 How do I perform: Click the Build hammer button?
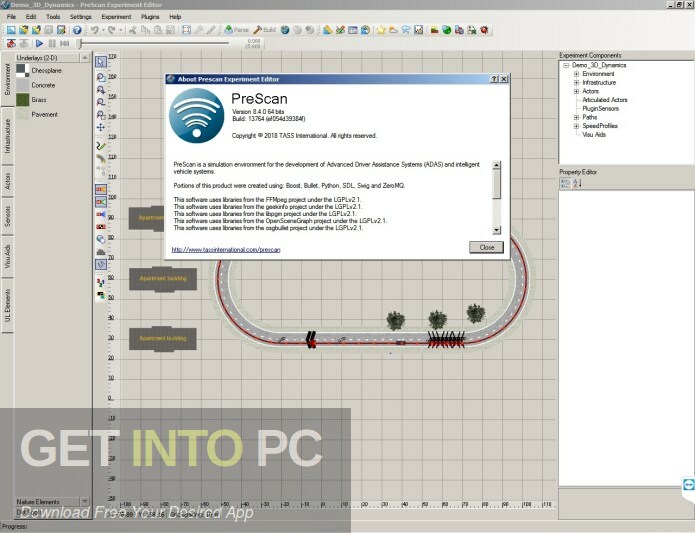265,30
